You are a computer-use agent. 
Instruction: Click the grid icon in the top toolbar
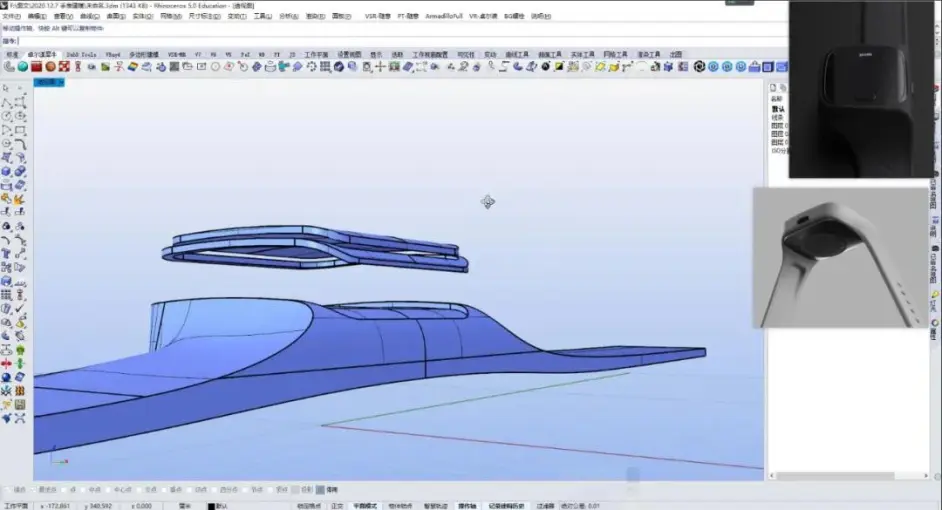(325, 67)
